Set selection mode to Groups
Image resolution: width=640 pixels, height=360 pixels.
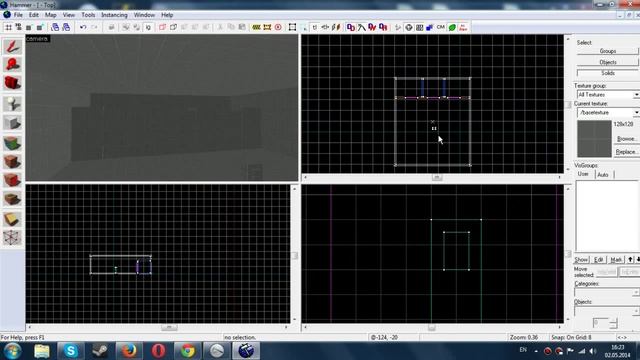click(607, 51)
